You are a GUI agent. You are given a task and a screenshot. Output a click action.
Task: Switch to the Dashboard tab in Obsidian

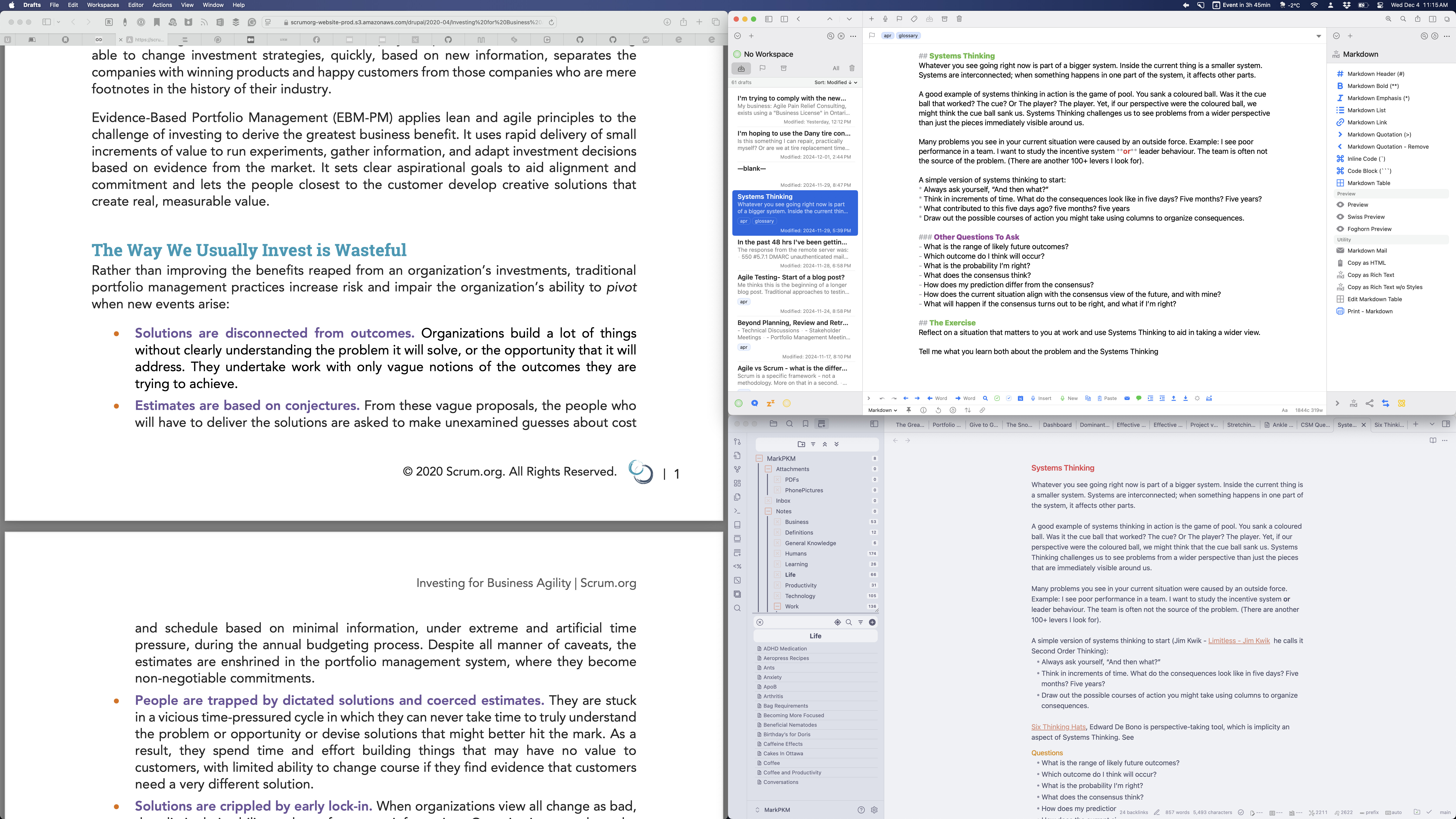point(1057,424)
